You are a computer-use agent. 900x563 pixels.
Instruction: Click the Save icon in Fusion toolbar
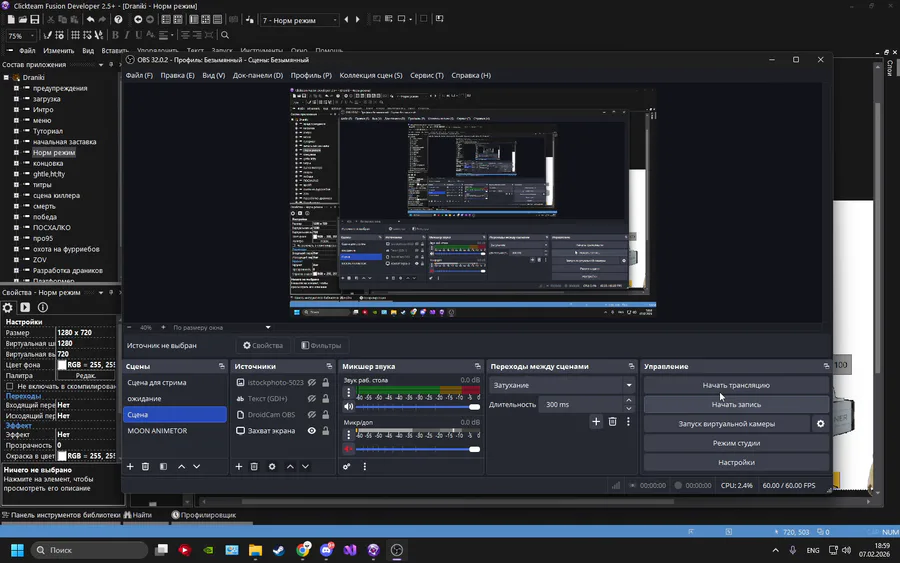coord(35,19)
